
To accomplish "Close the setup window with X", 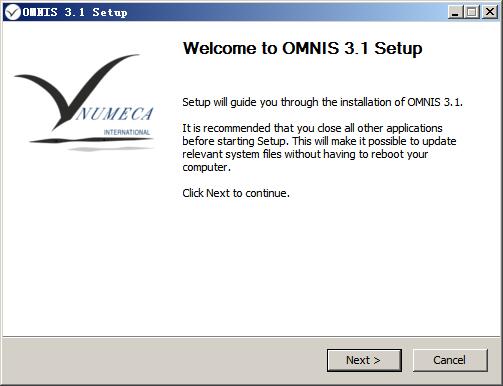I will click(490, 12).
